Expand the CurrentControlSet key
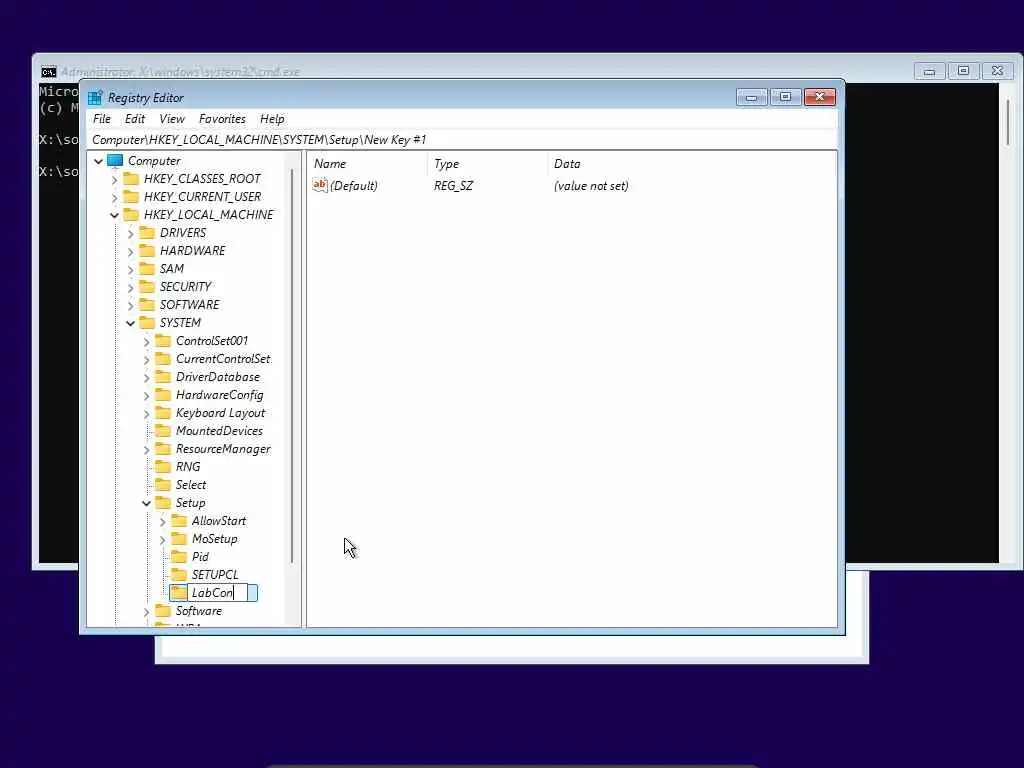Image resolution: width=1024 pixels, height=768 pixels. coord(147,359)
